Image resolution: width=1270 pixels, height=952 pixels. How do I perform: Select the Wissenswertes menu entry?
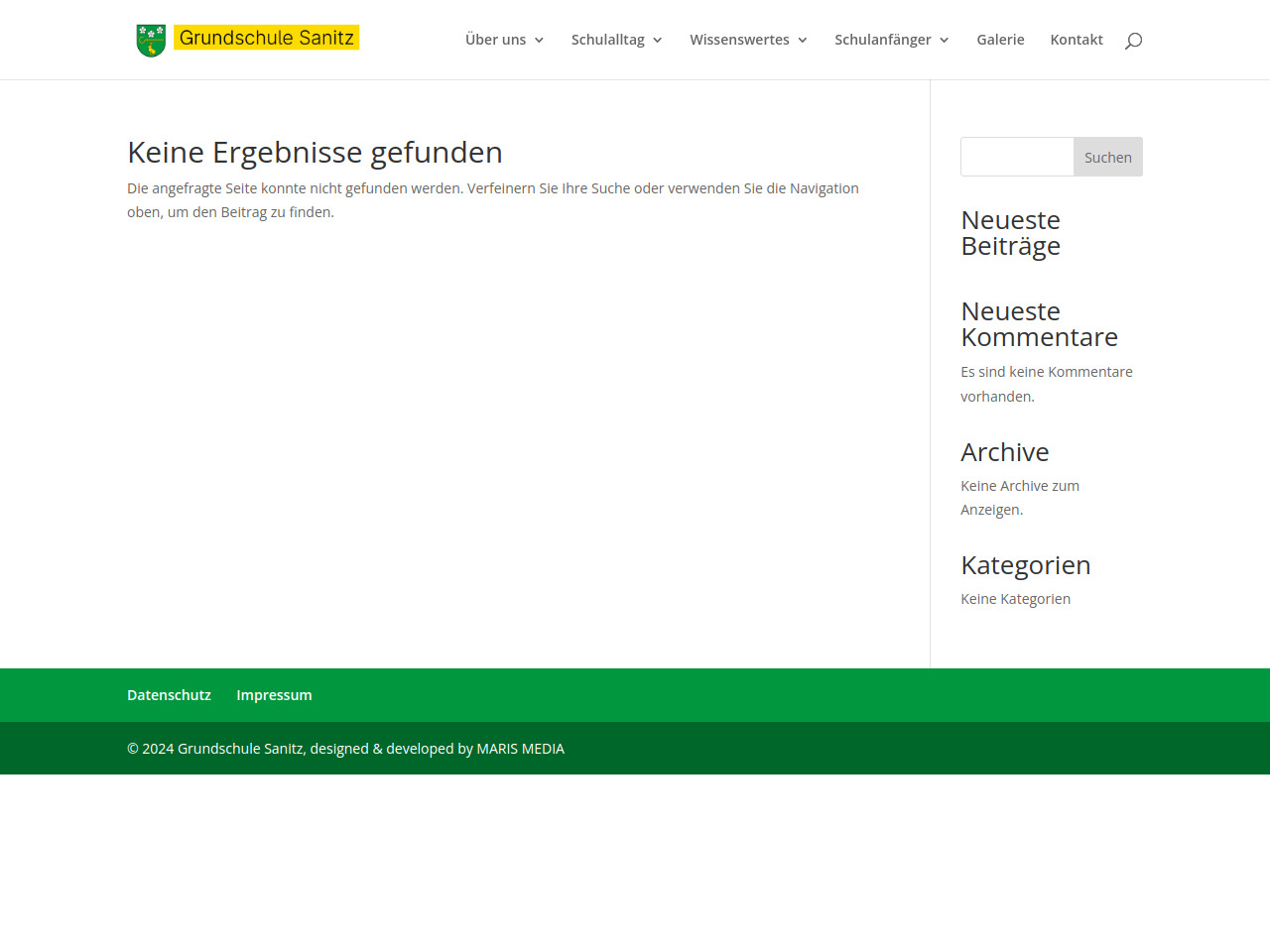pyautogui.click(x=739, y=40)
